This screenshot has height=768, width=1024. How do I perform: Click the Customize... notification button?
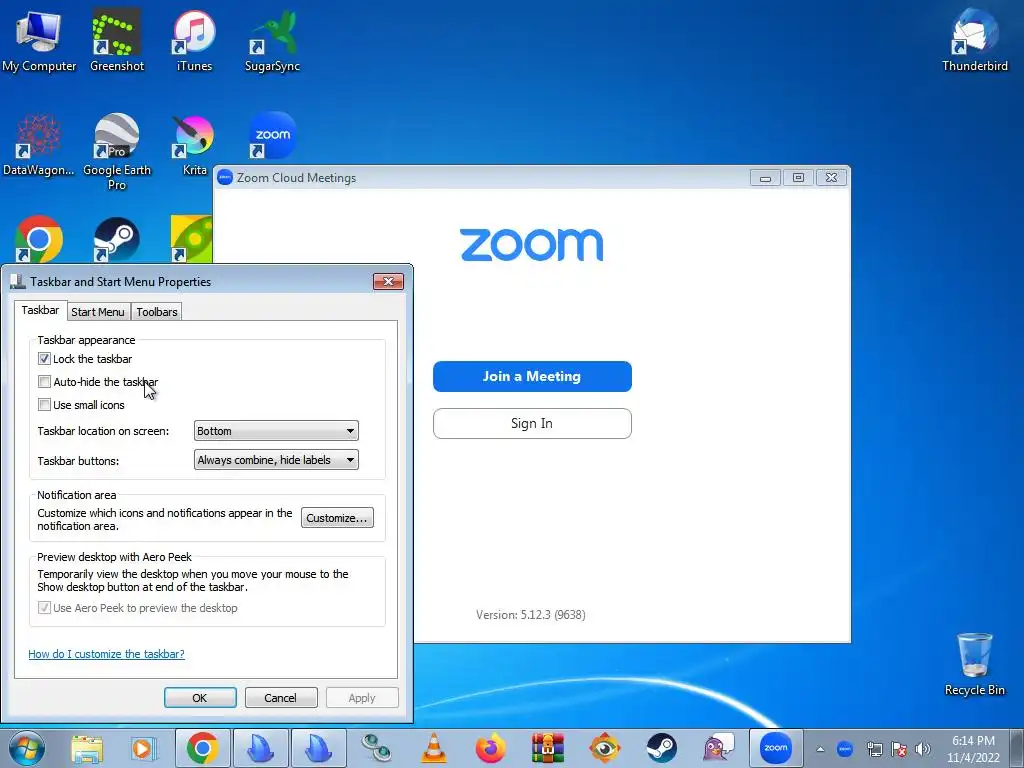pyautogui.click(x=337, y=518)
